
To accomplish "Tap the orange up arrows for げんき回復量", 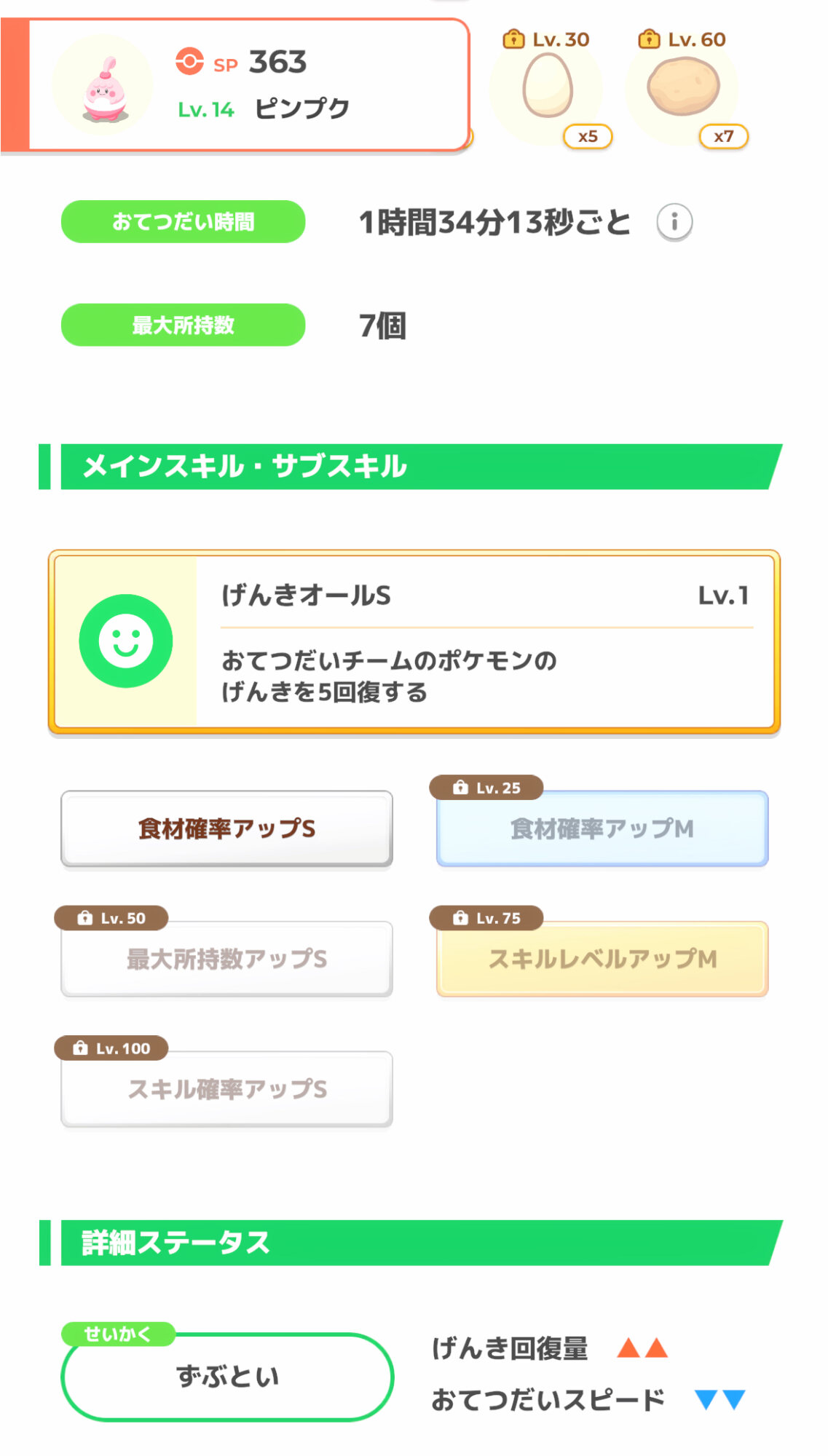I will click(642, 1348).
